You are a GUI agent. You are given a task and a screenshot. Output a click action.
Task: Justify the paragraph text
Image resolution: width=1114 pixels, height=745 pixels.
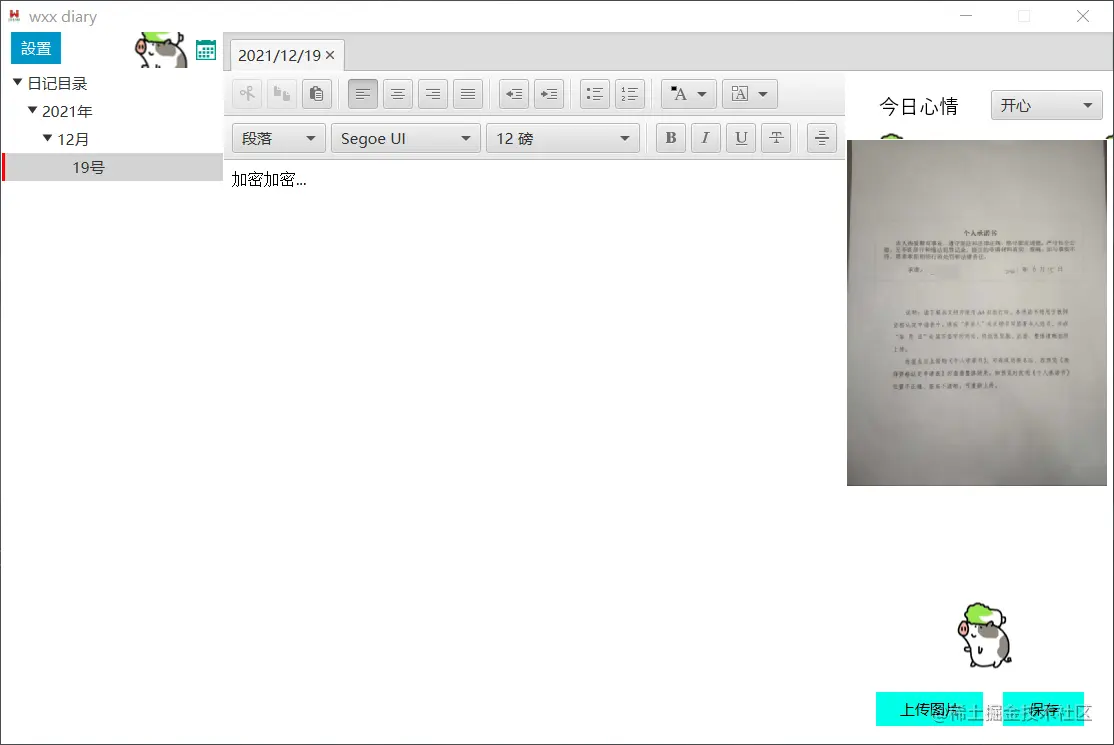[468, 94]
